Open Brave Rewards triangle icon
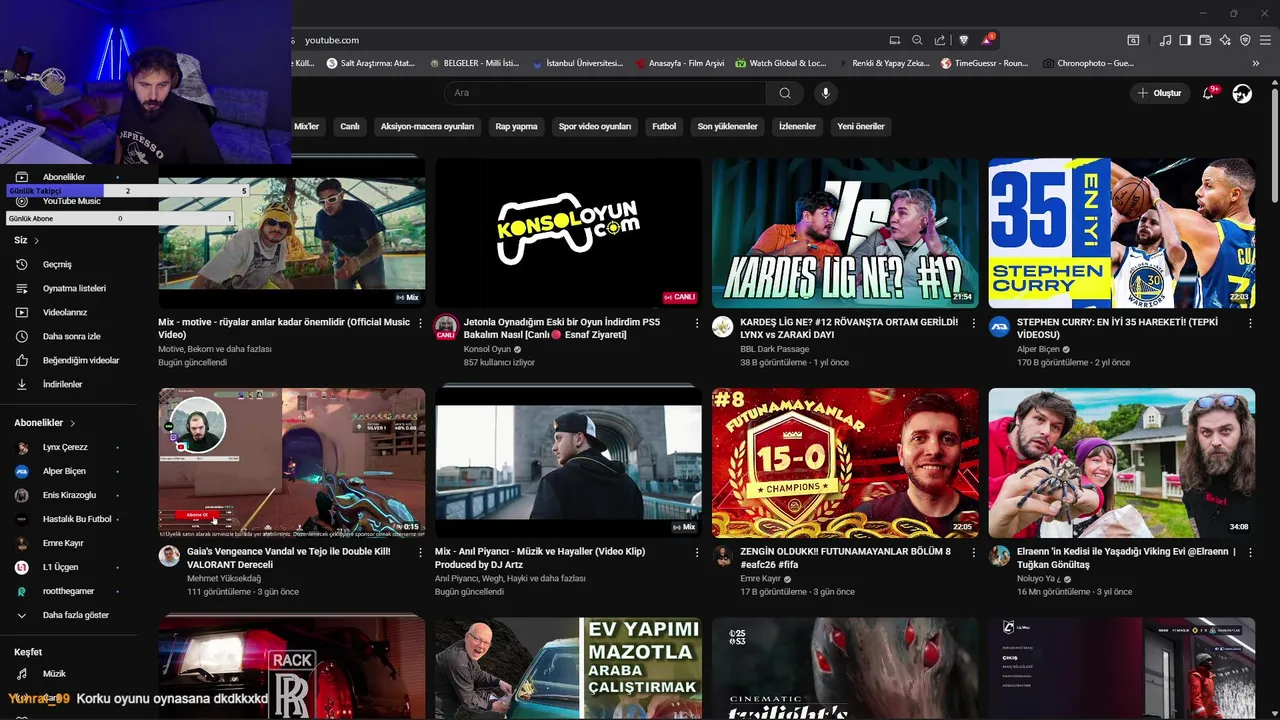Viewport: 1280px width, 720px height. (988, 40)
